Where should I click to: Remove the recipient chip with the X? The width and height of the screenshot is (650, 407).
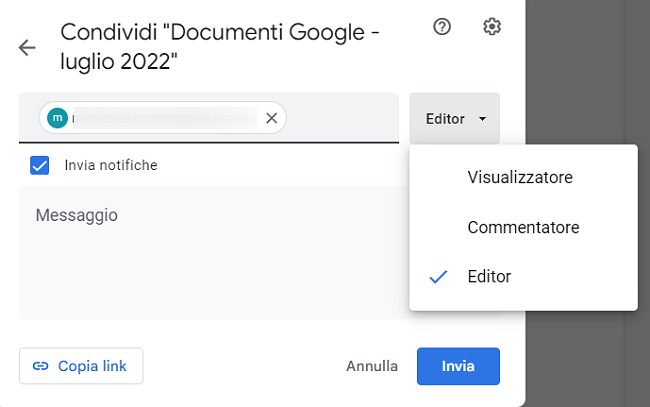pyautogui.click(x=272, y=118)
